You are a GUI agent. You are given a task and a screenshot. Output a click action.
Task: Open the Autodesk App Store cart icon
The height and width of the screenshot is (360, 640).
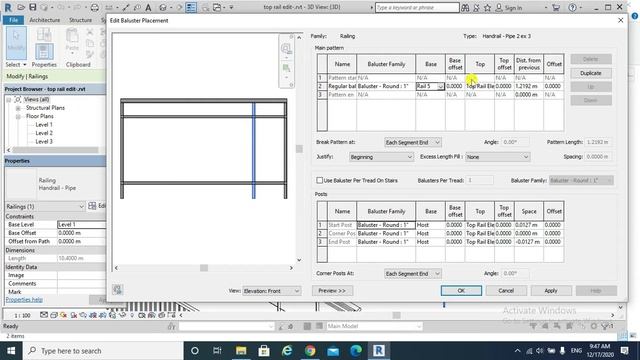[x=556, y=7]
